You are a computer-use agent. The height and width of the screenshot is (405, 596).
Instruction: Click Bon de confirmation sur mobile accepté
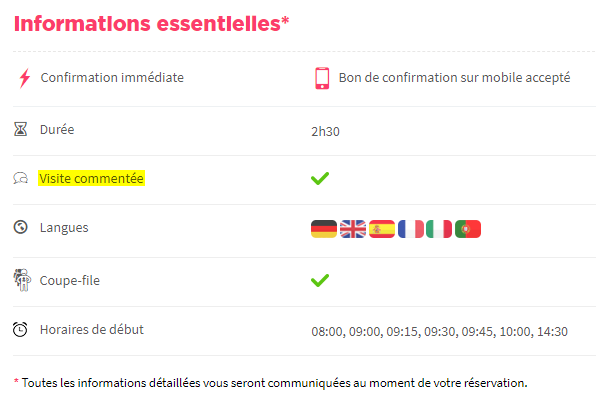(x=454, y=78)
